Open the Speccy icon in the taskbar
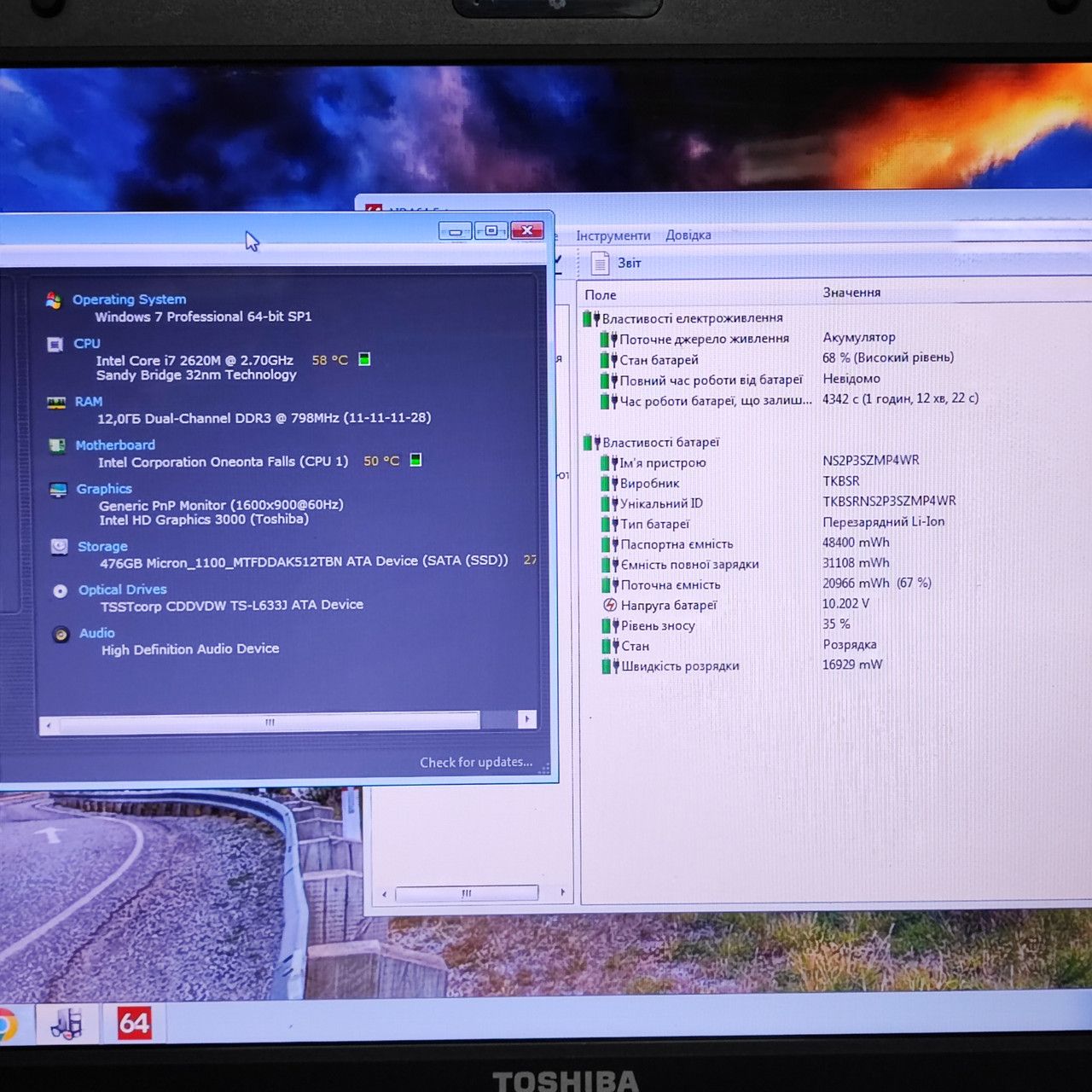The height and width of the screenshot is (1092, 1092). pyautogui.click(x=66, y=1023)
